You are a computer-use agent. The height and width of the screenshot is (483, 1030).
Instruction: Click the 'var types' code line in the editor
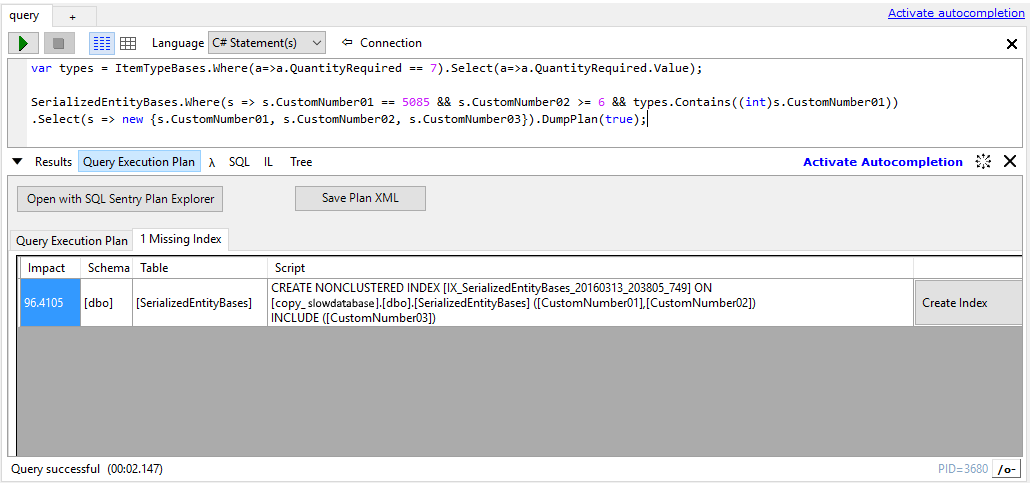click(x=367, y=68)
